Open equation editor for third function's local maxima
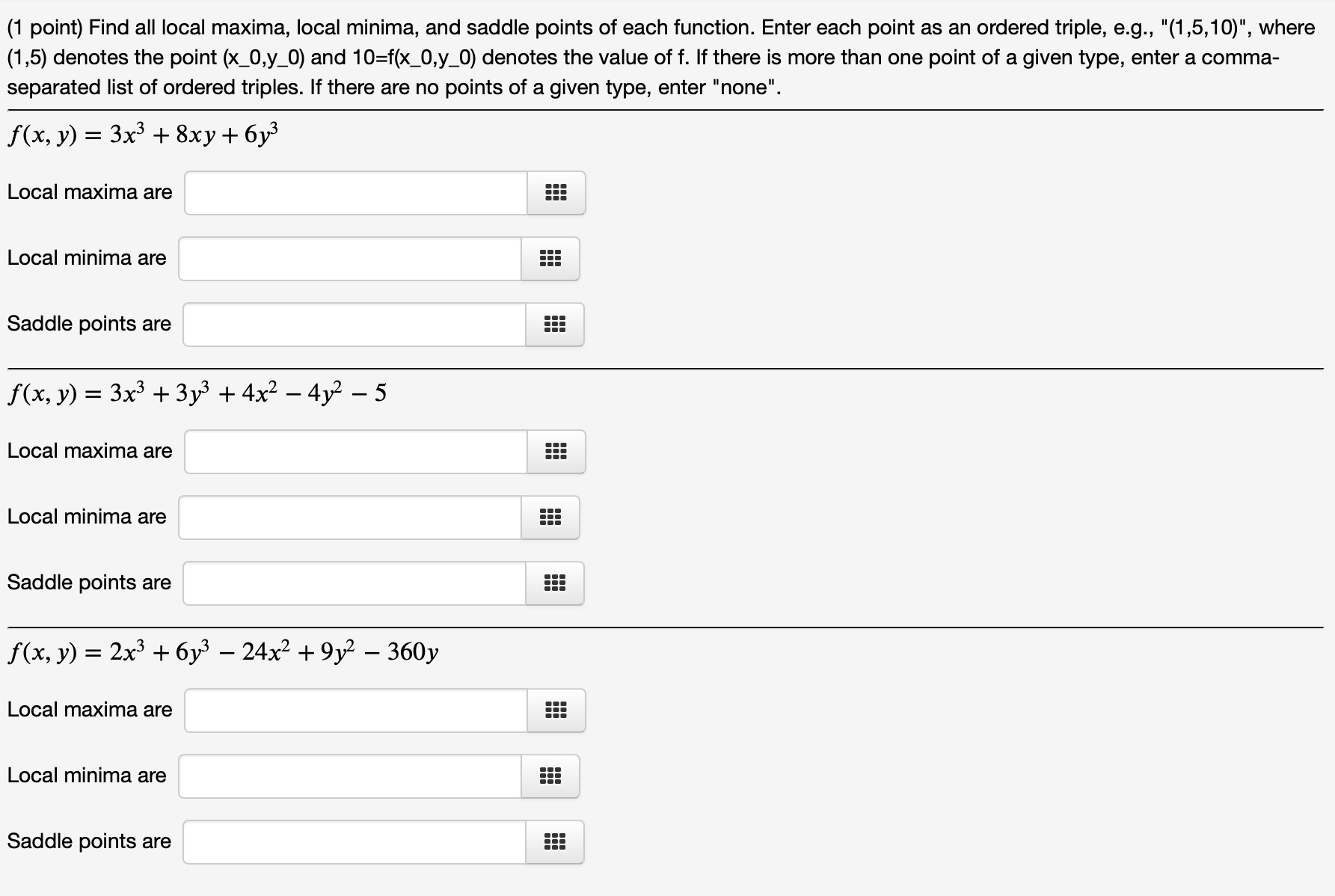Viewport: 1335px width, 896px height. (x=556, y=711)
